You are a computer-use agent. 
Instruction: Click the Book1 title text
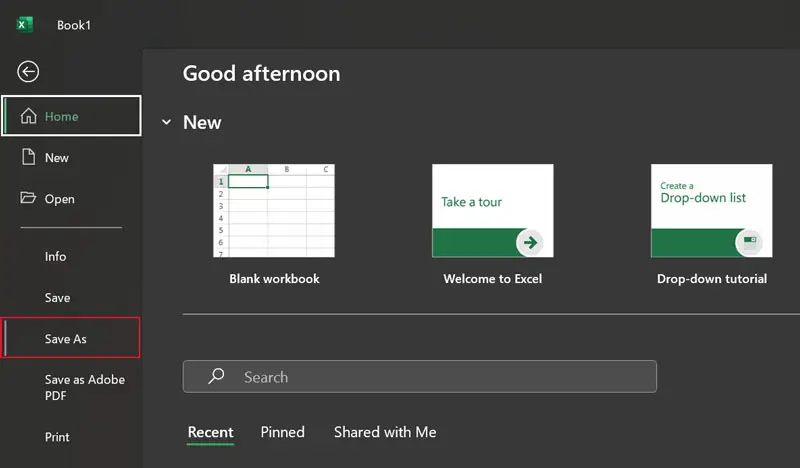pos(74,25)
